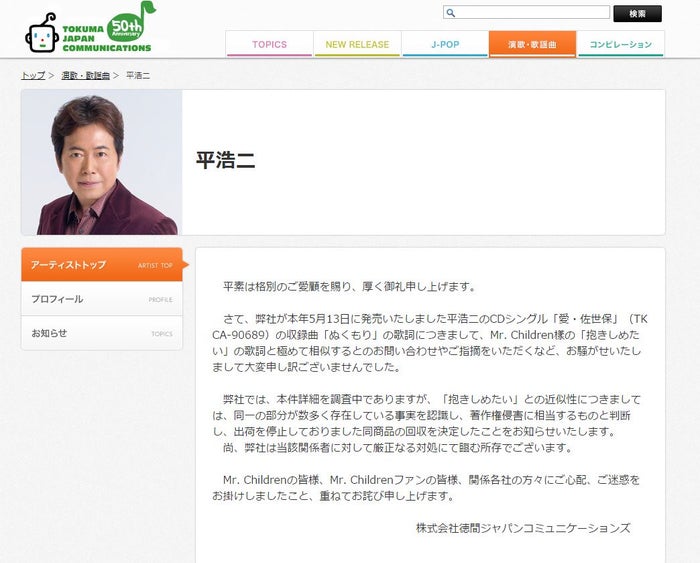Click the magnifier icon in search box

point(450,13)
